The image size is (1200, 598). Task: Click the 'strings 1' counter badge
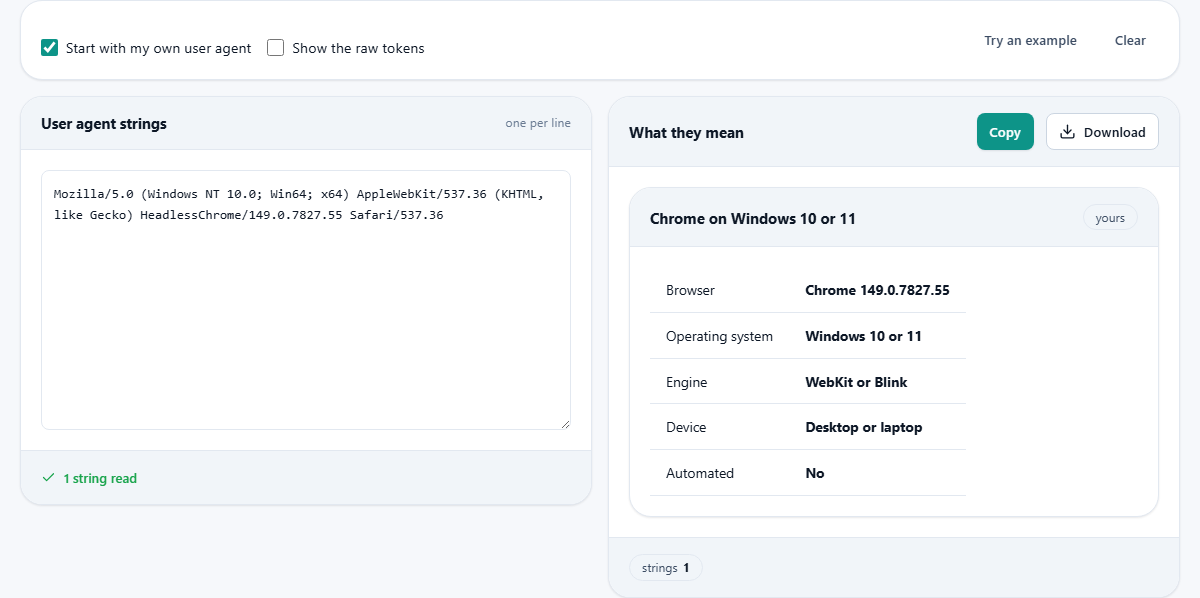tap(666, 568)
